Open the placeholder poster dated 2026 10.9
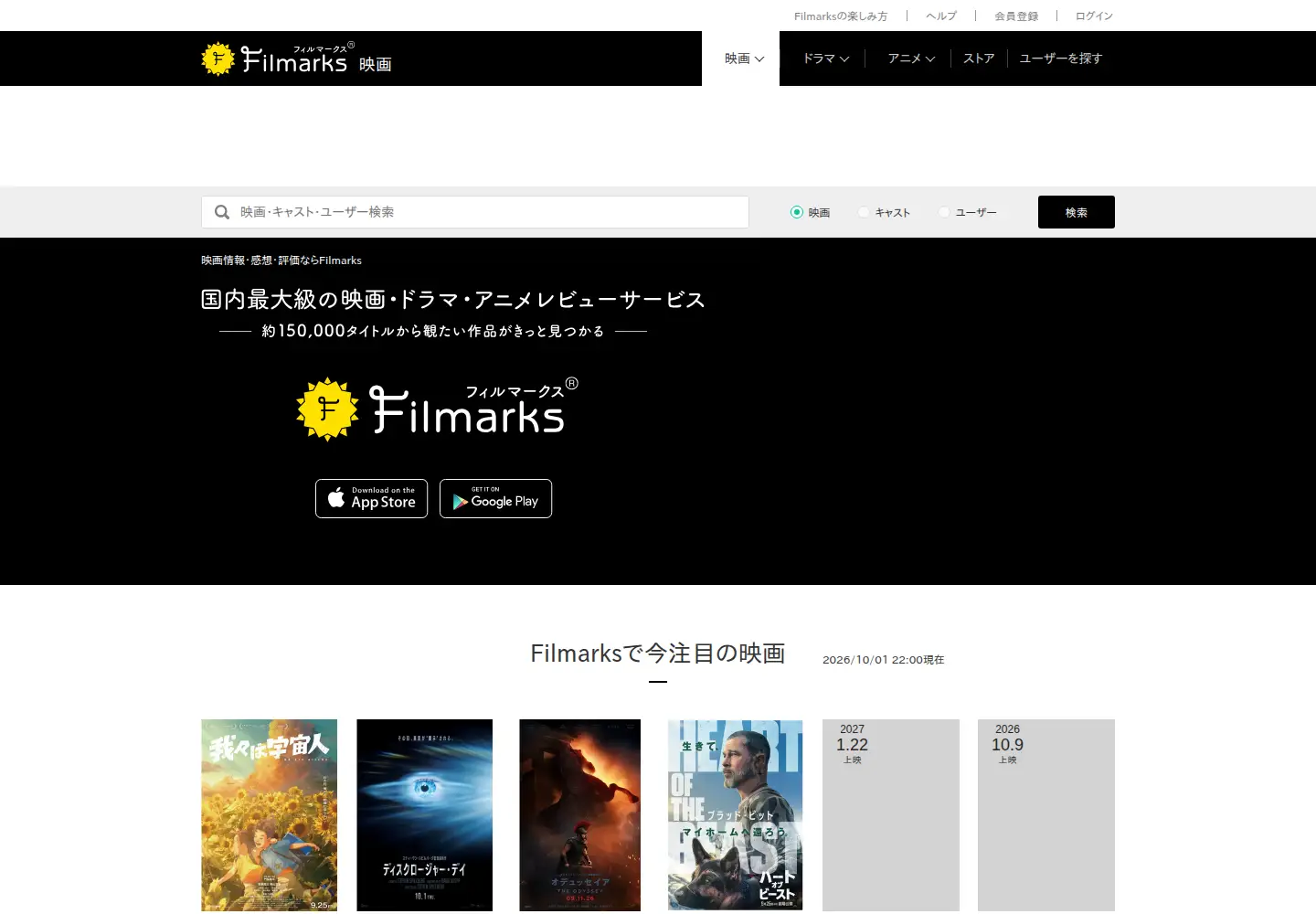 (1046, 815)
